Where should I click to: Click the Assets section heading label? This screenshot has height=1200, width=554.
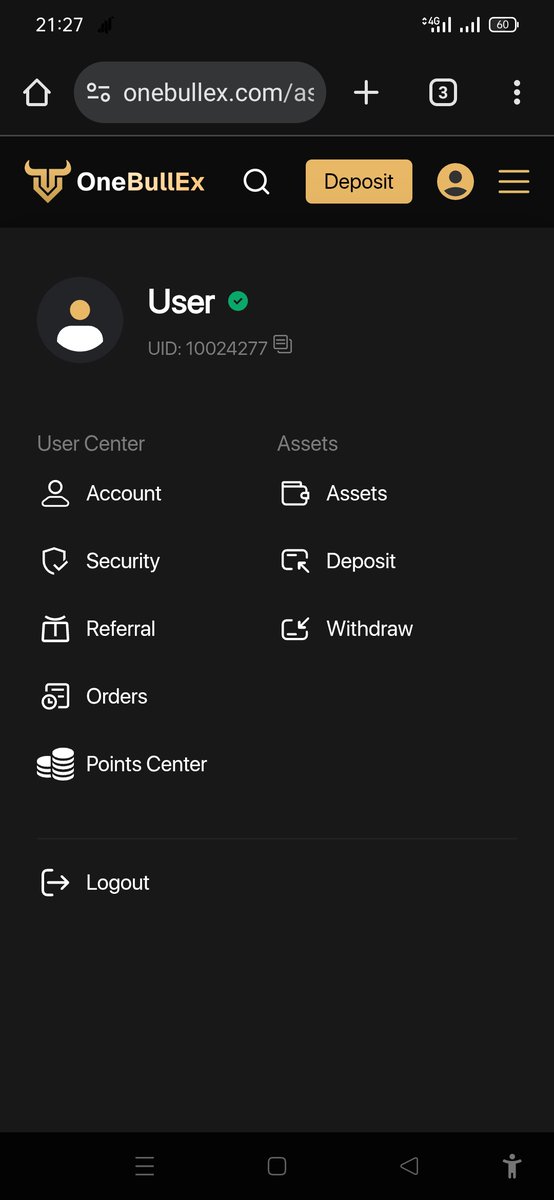pos(307,443)
